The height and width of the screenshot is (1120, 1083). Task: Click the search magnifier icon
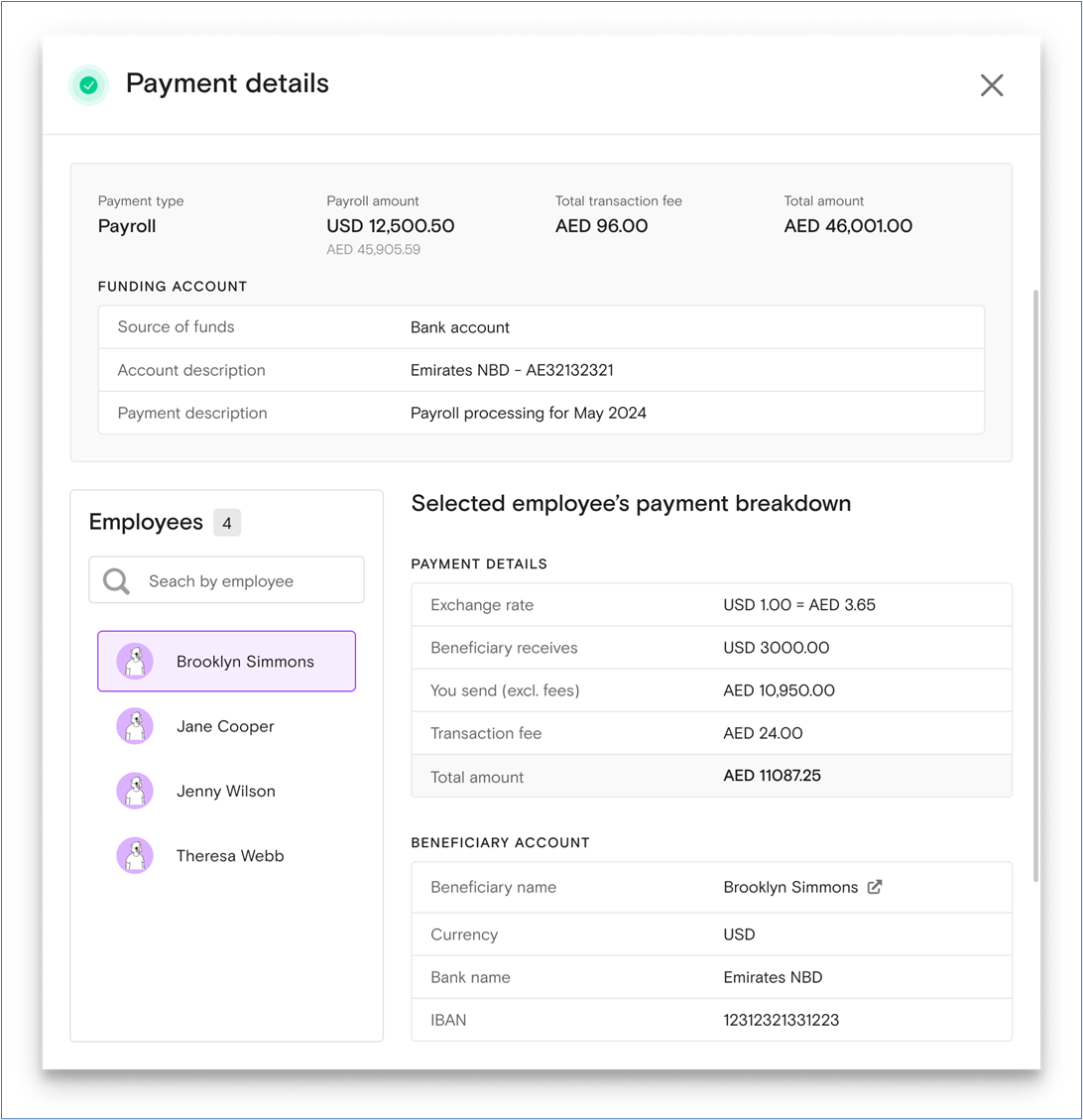click(117, 581)
